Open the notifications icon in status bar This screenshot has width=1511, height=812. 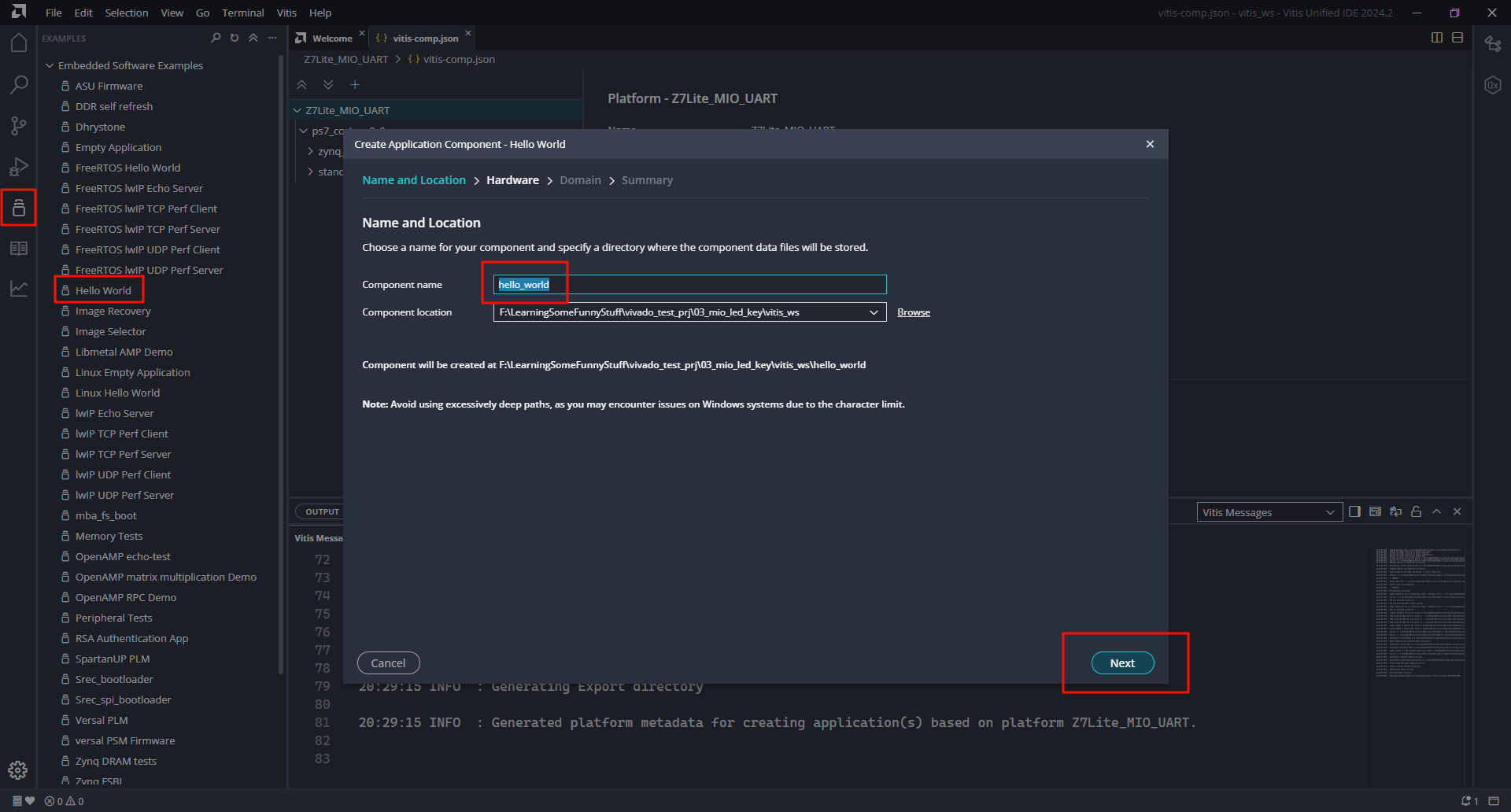(x=1469, y=801)
